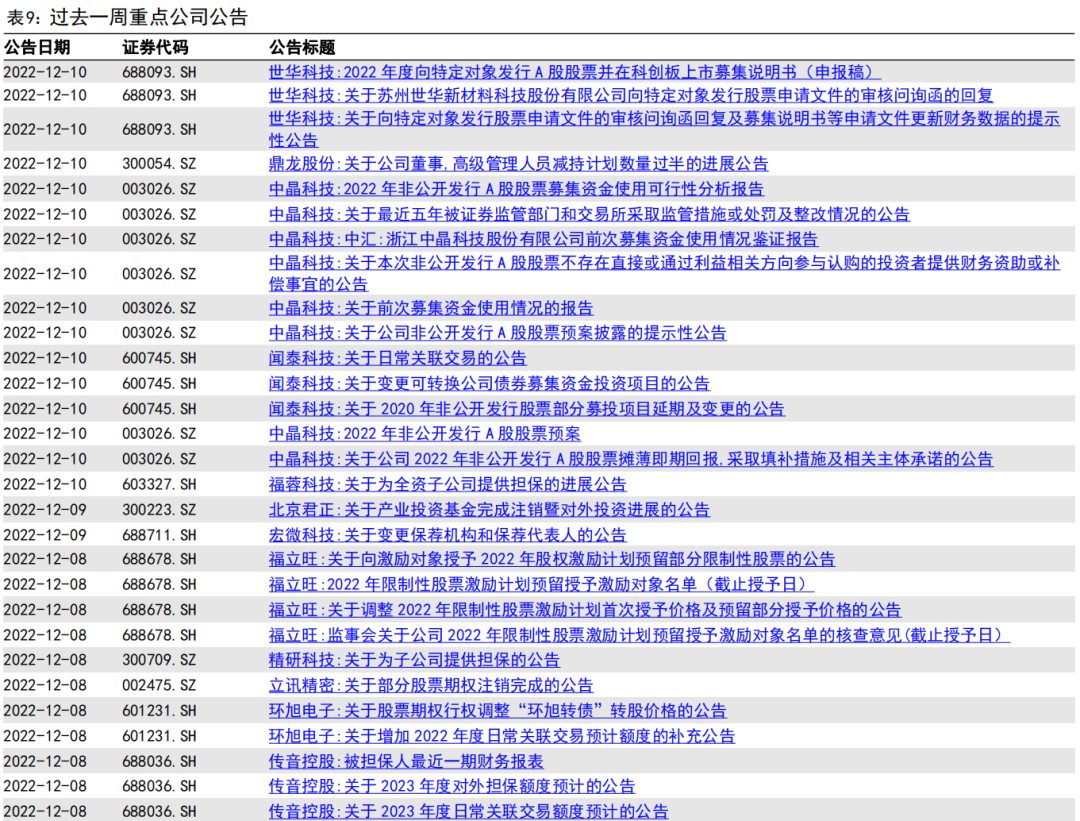Screen dimensions: 1080x821
Task: Open 世华科技 更新财务数据的提示性公告 link
Action: click(x=664, y=129)
